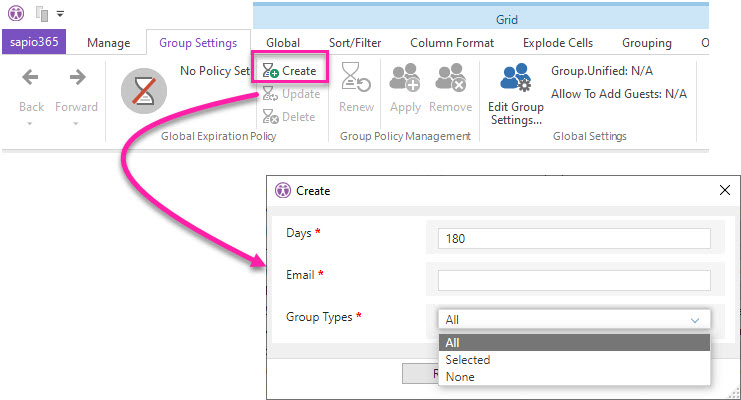Switch to the Manage tab
Viewport: 741px width, 400px height.
point(108,43)
